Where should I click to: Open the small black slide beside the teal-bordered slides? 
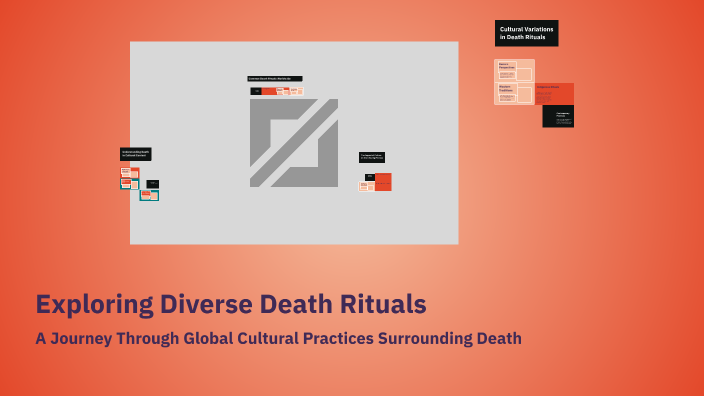(x=153, y=184)
